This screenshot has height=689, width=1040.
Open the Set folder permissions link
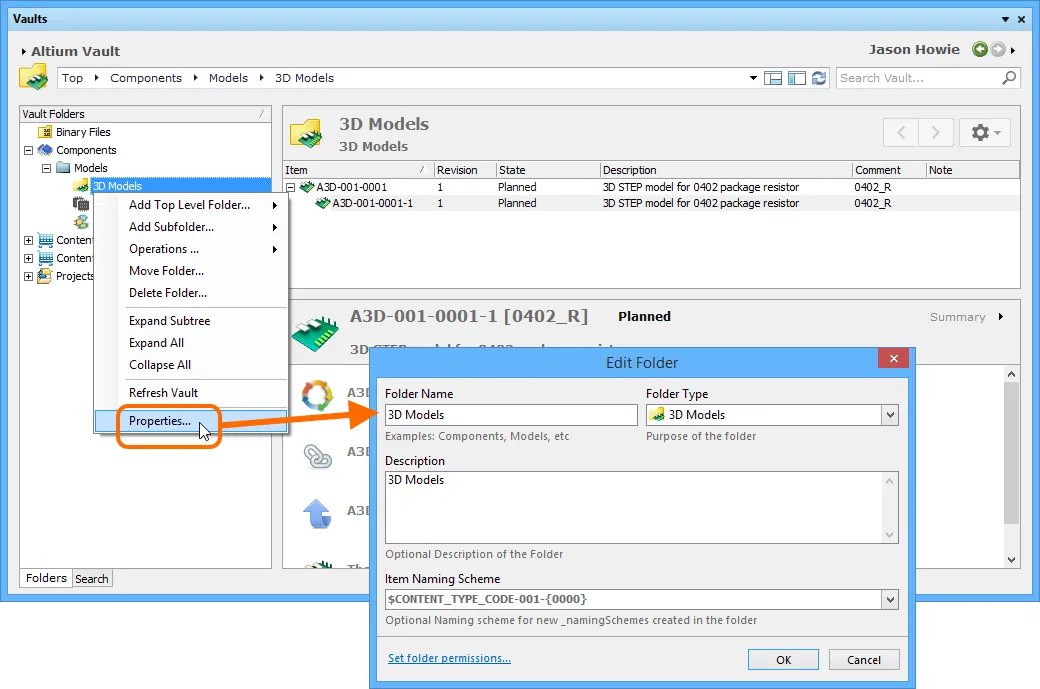tap(449, 658)
